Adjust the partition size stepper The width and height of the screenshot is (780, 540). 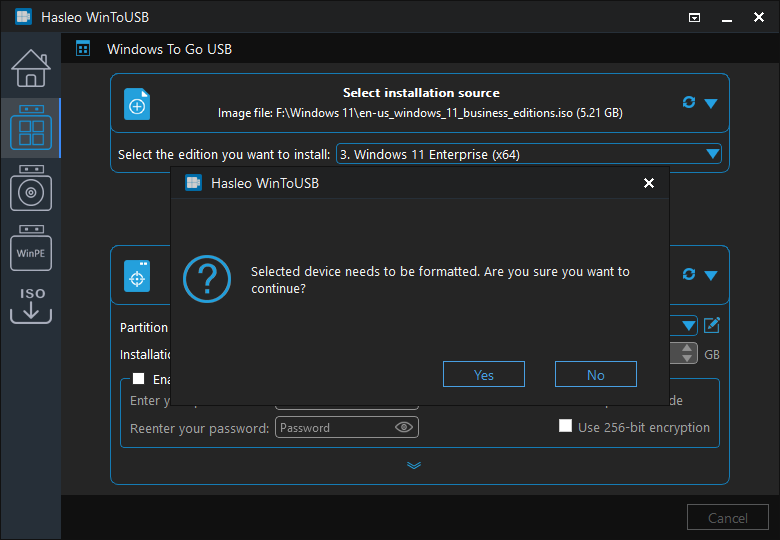687,353
